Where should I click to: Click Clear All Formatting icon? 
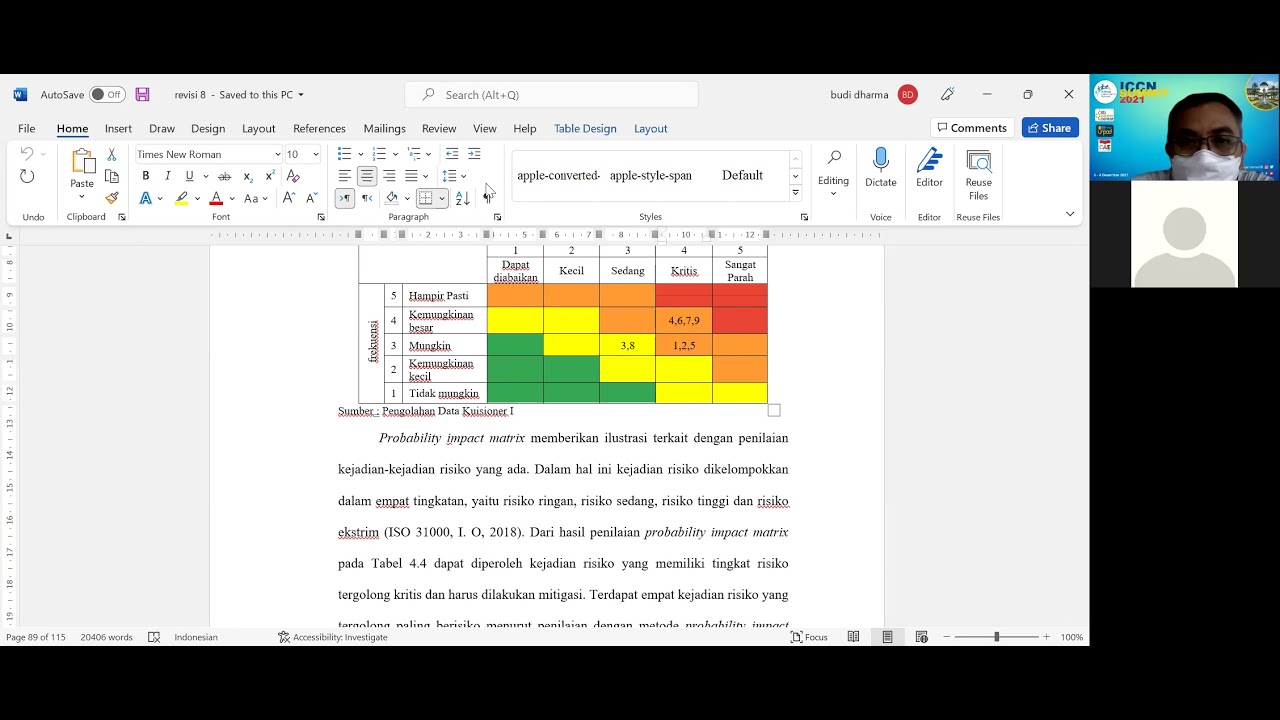pos(293,176)
